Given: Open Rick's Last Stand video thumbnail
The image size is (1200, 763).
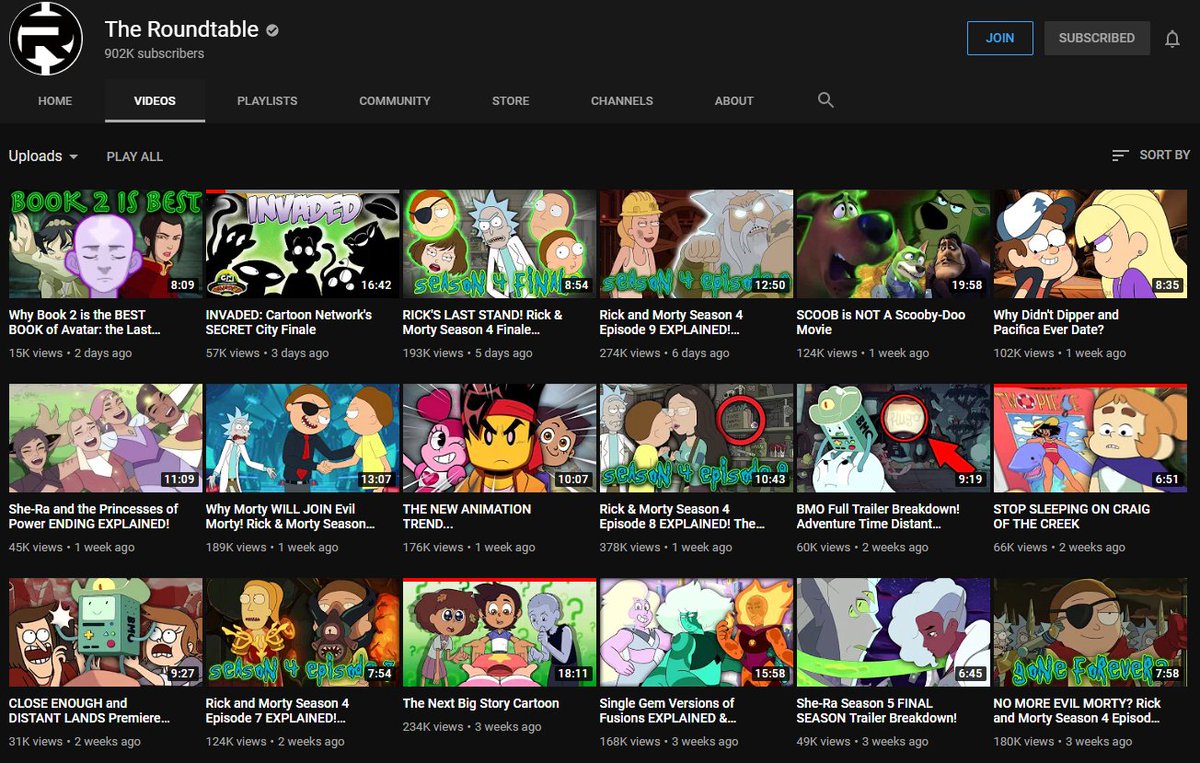Looking at the screenshot, I should click(499, 244).
